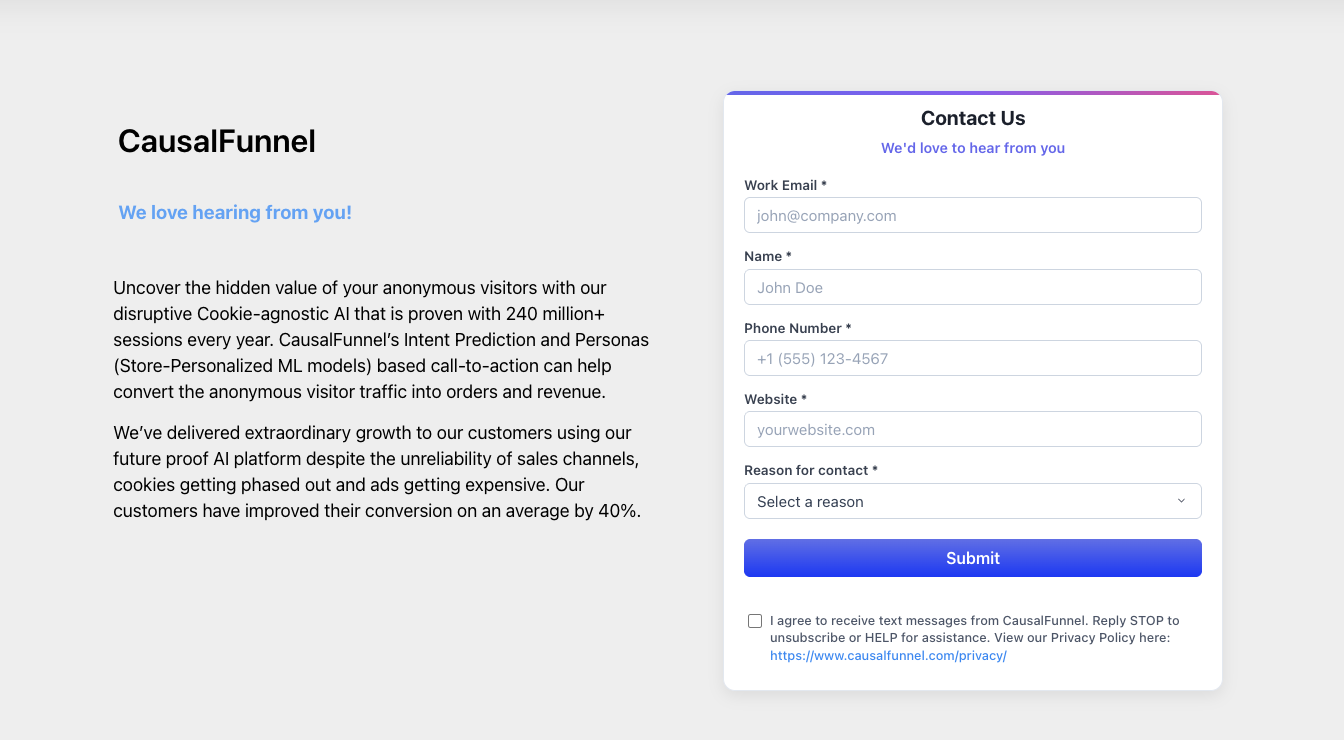Tick the text message consent checkbox
1344x740 pixels.
point(755,621)
